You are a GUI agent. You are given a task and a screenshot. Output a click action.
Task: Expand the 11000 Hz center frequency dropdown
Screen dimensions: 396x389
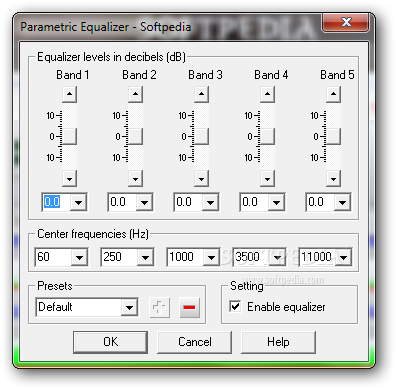click(x=343, y=257)
